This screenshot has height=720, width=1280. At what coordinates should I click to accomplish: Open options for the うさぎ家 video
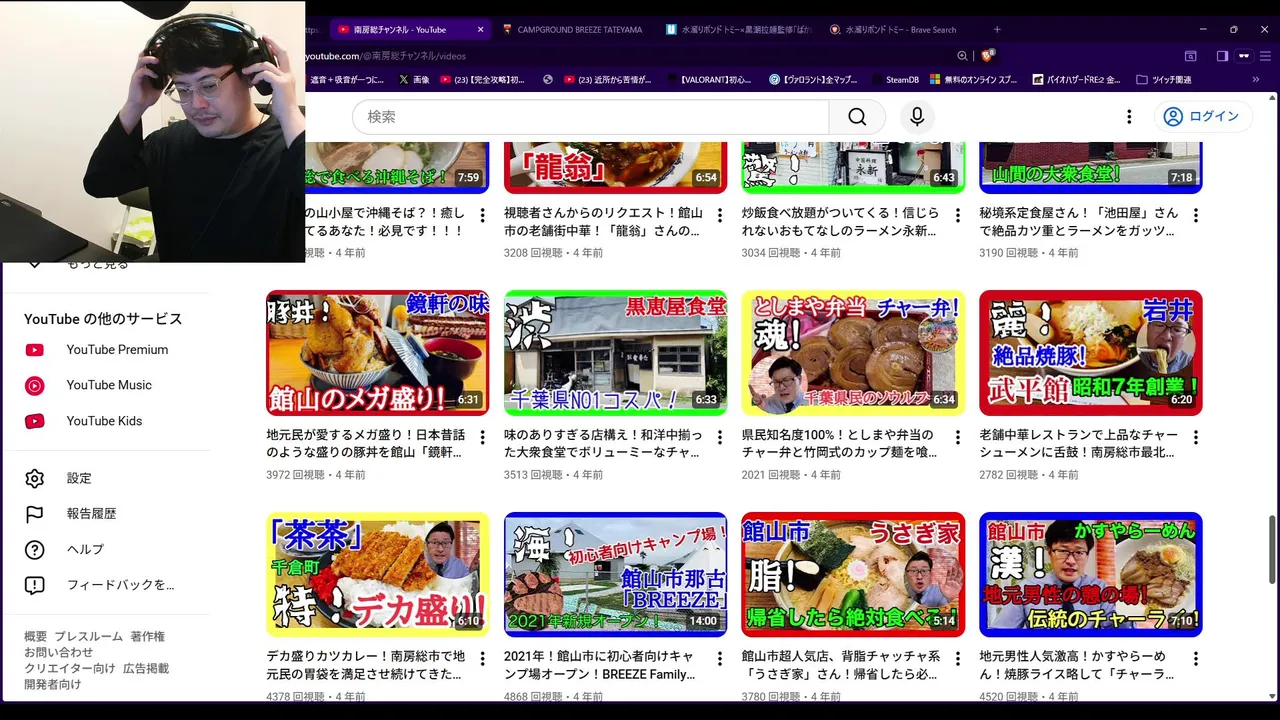(958, 659)
